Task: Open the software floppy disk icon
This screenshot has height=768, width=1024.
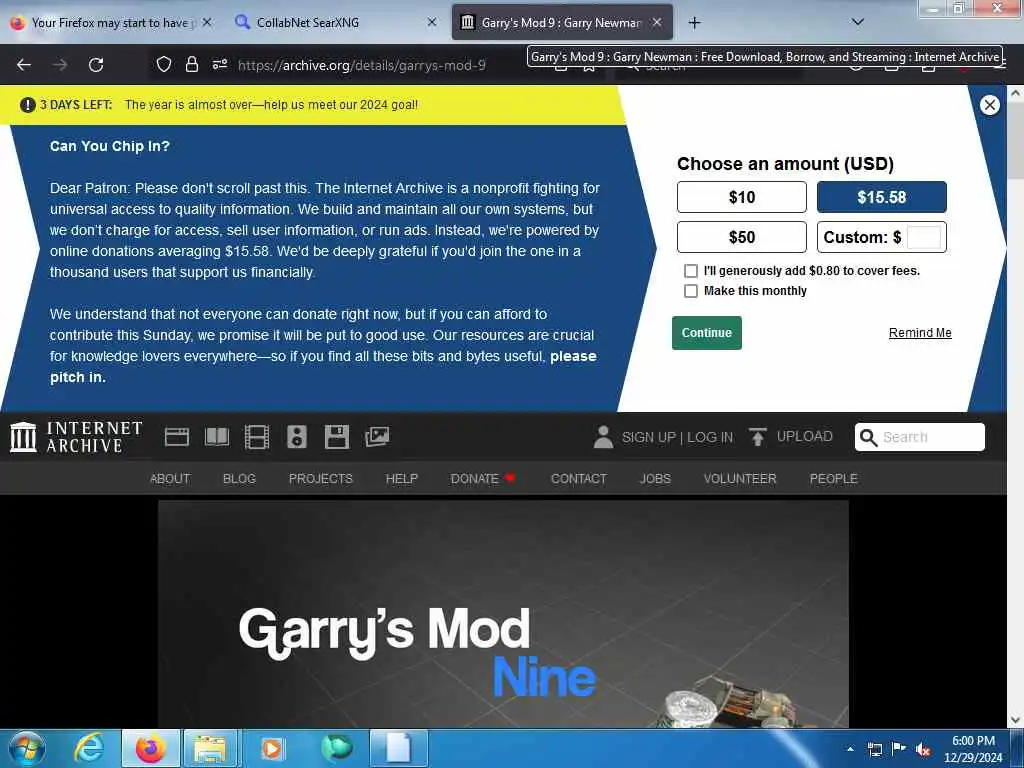Action: point(337,437)
